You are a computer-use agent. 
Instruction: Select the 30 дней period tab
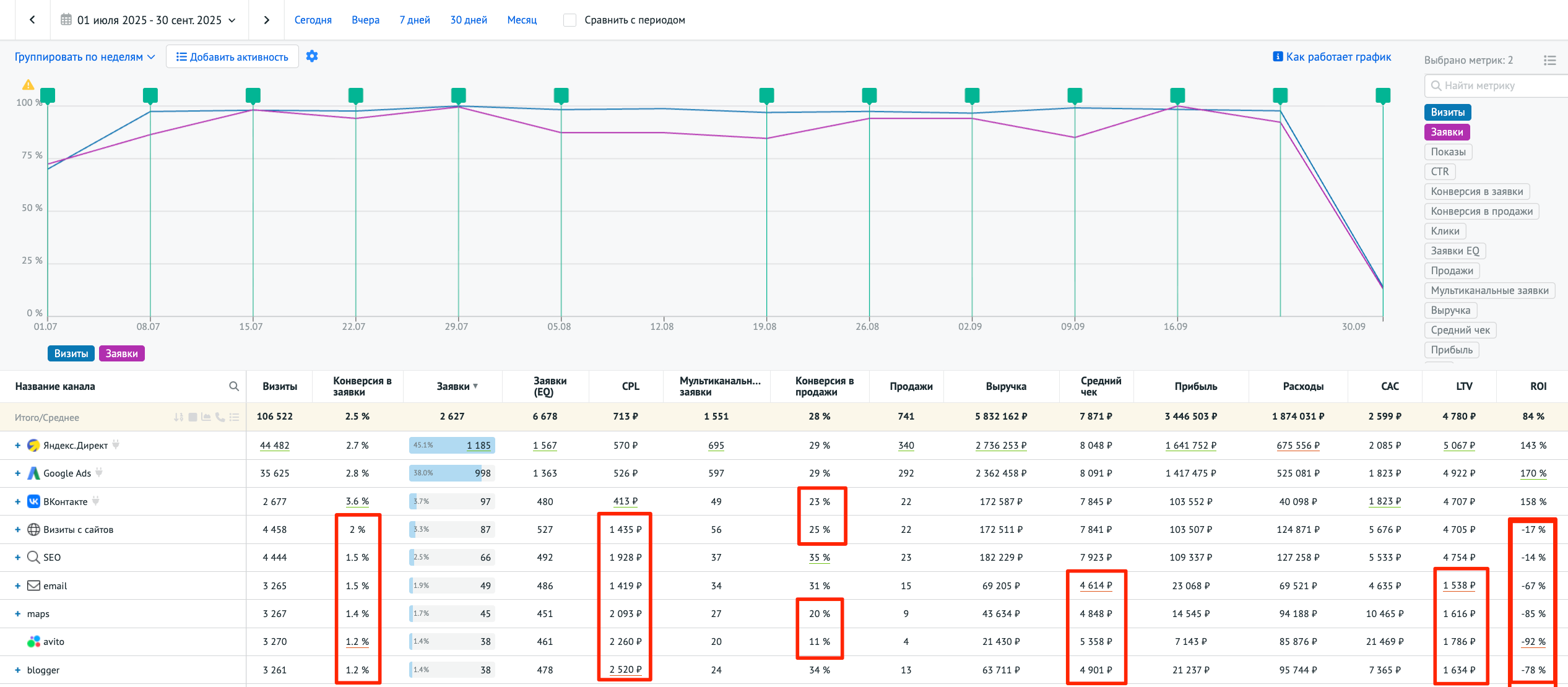[x=469, y=20]
